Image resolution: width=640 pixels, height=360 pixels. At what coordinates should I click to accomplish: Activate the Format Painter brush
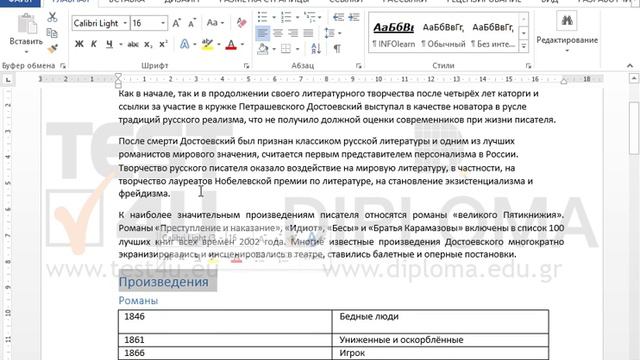52,49
